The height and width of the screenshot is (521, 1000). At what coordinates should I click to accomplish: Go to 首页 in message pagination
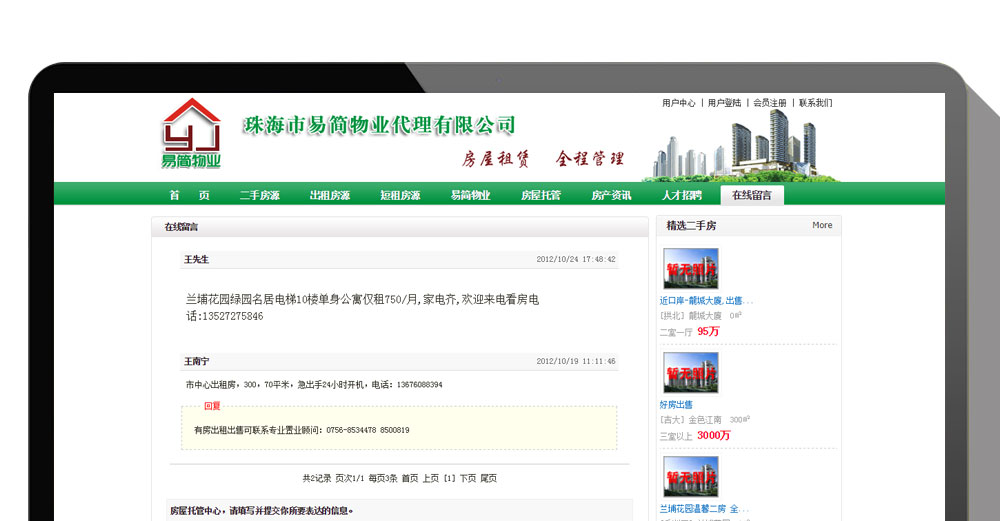410,478
